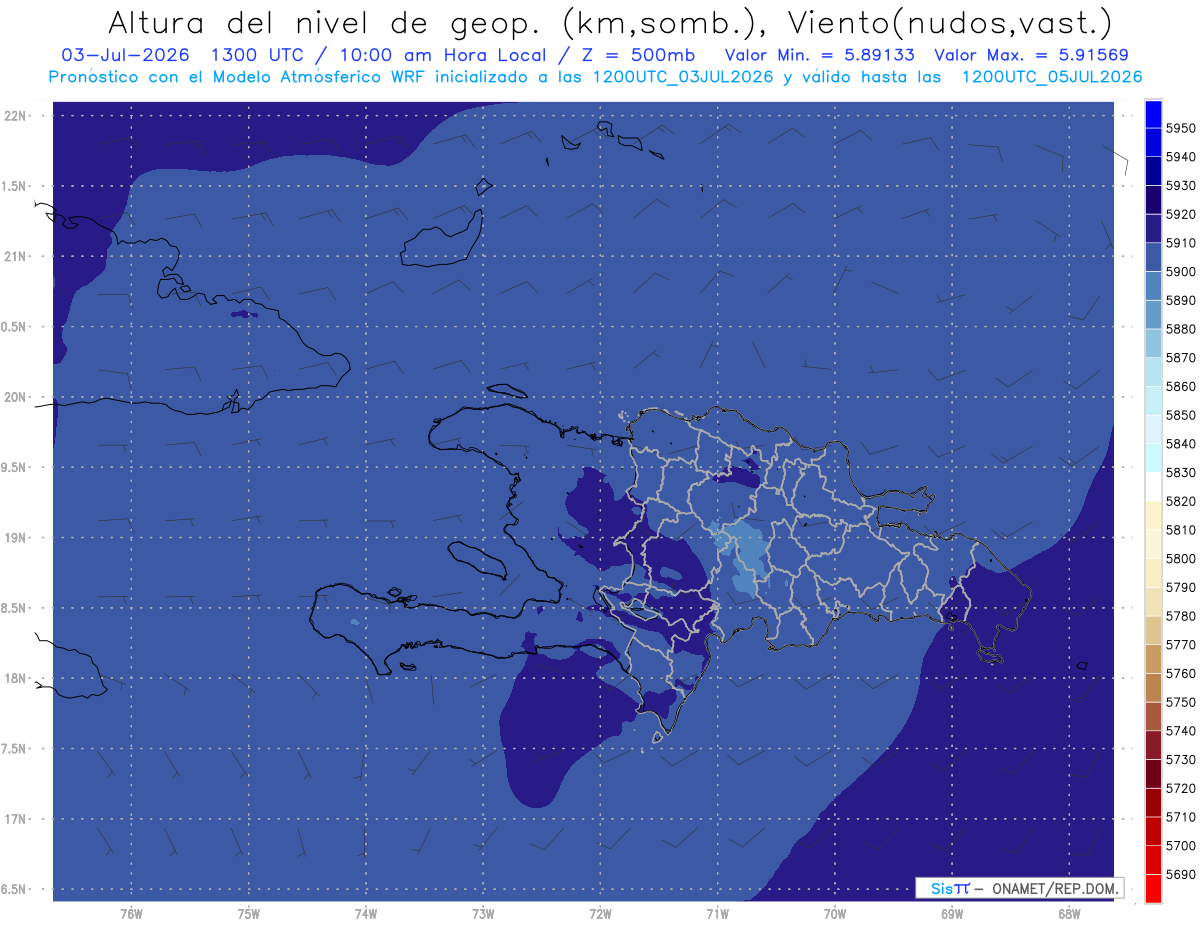Click the valid-until time '1200UTC_05JUL2026'
Viewport: 1200px width, 927px height.
click(x=1051, y=77)
